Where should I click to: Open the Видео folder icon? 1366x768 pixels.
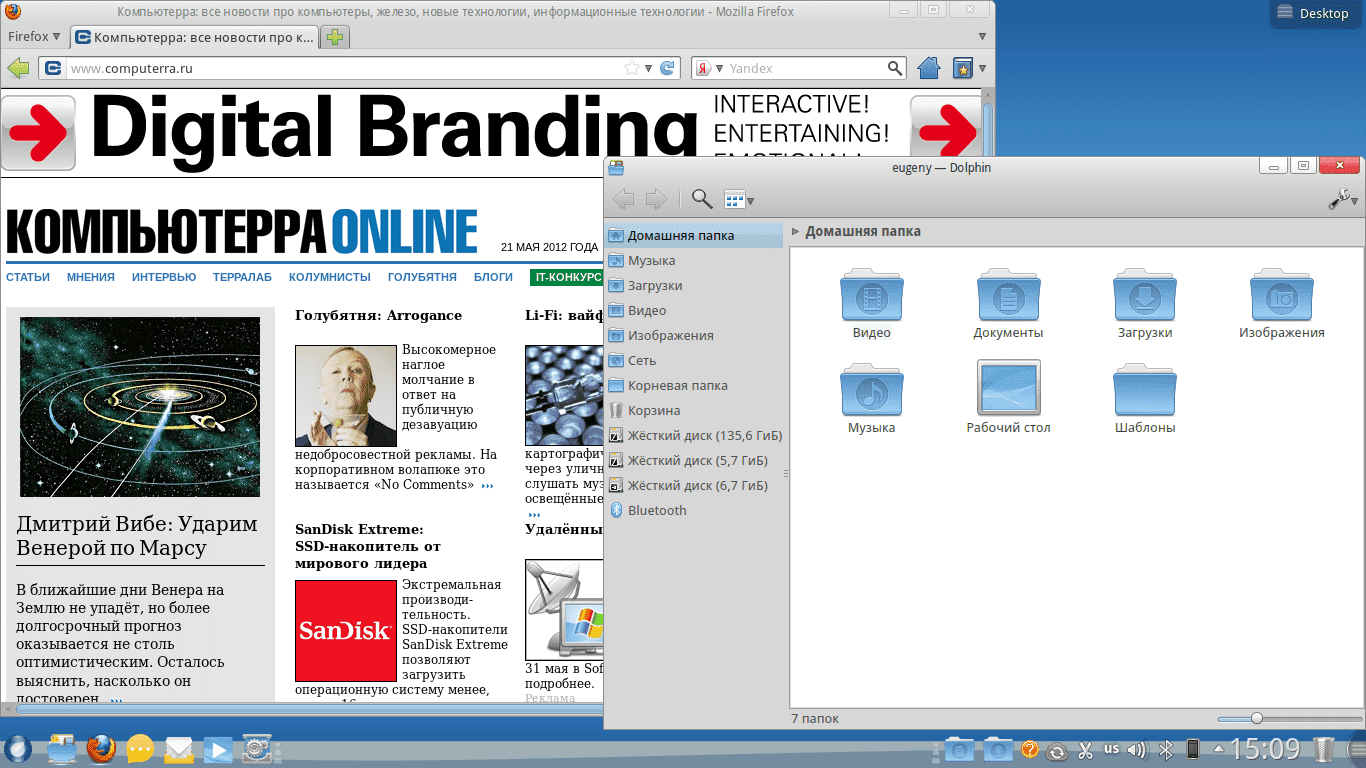[x=872, y=294]
